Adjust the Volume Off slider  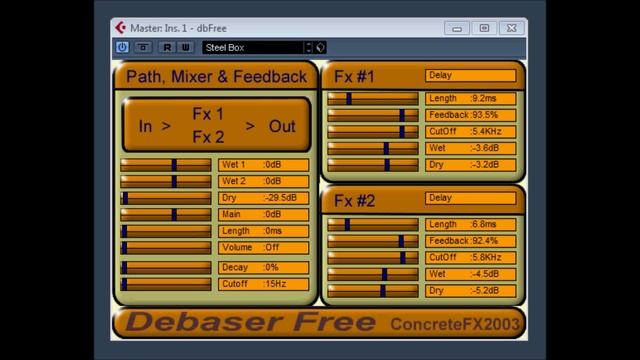pos(166,247)
